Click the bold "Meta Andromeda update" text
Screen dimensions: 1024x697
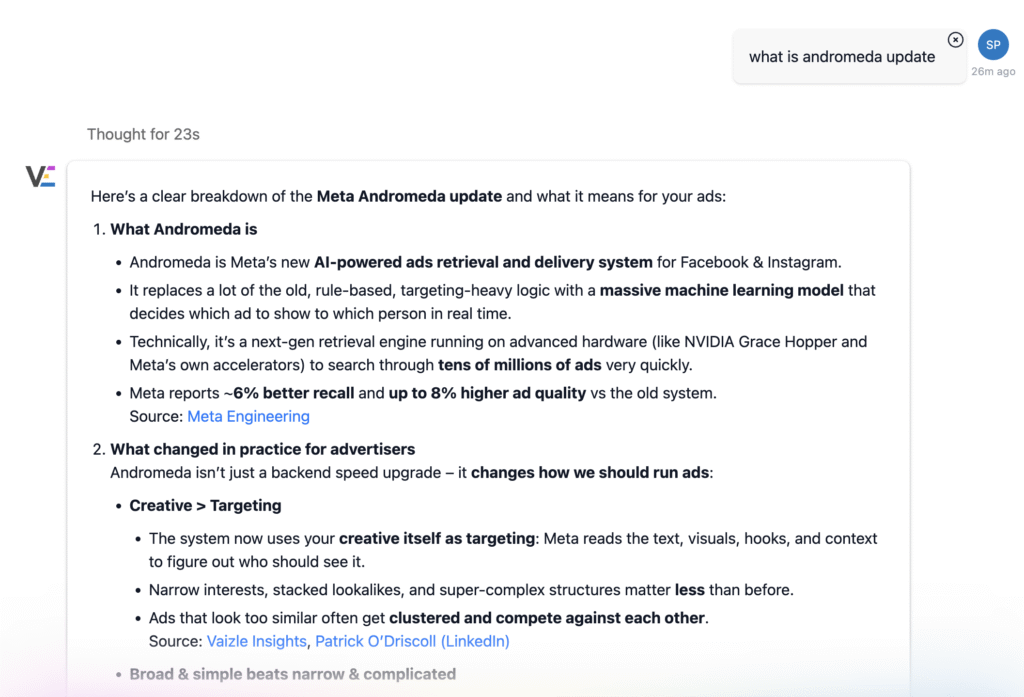pyautogui.click(x=409, y=196)
